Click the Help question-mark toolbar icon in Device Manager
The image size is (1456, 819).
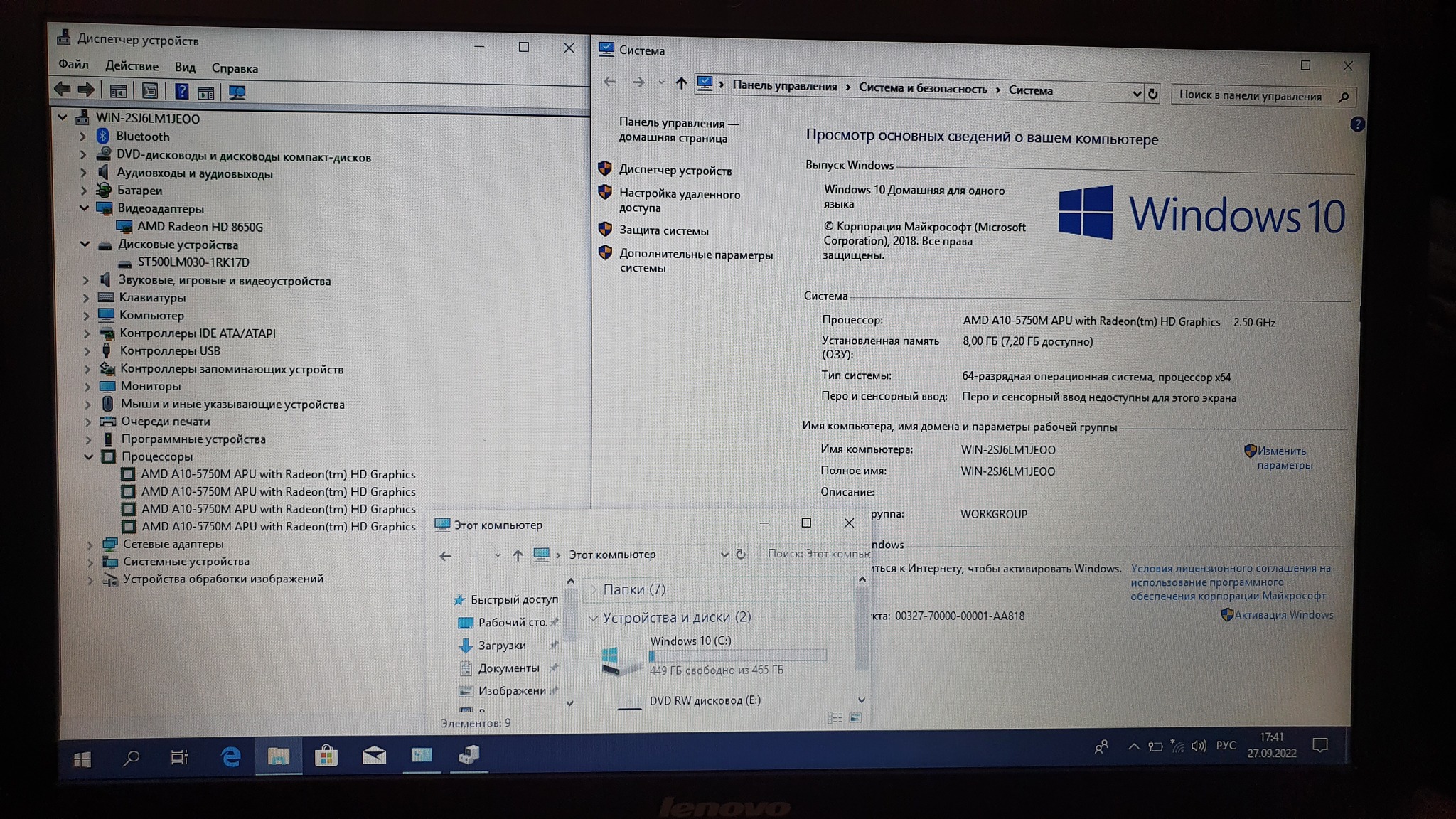[181, 91]
